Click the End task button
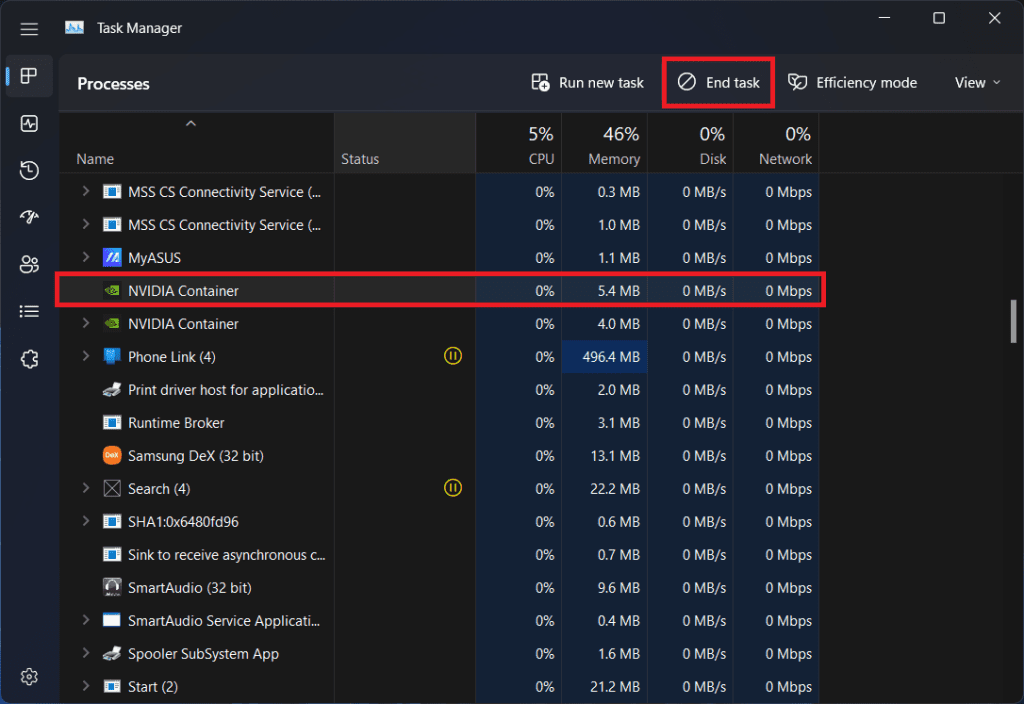Image resolution: width=1024 pixels, height=704 pixels. tap(718, 82)
